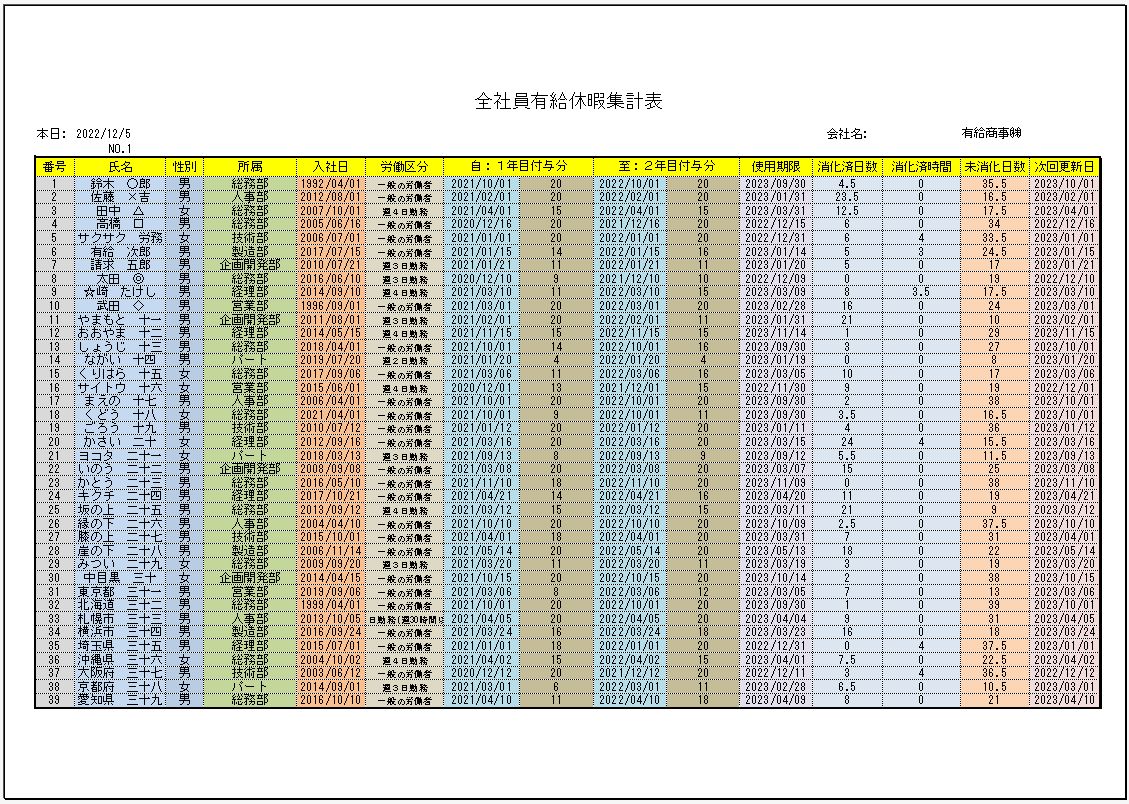Select the name ☆崎 たけし
The height and width of the screenshot is (804, 1129).
(120, 291)
